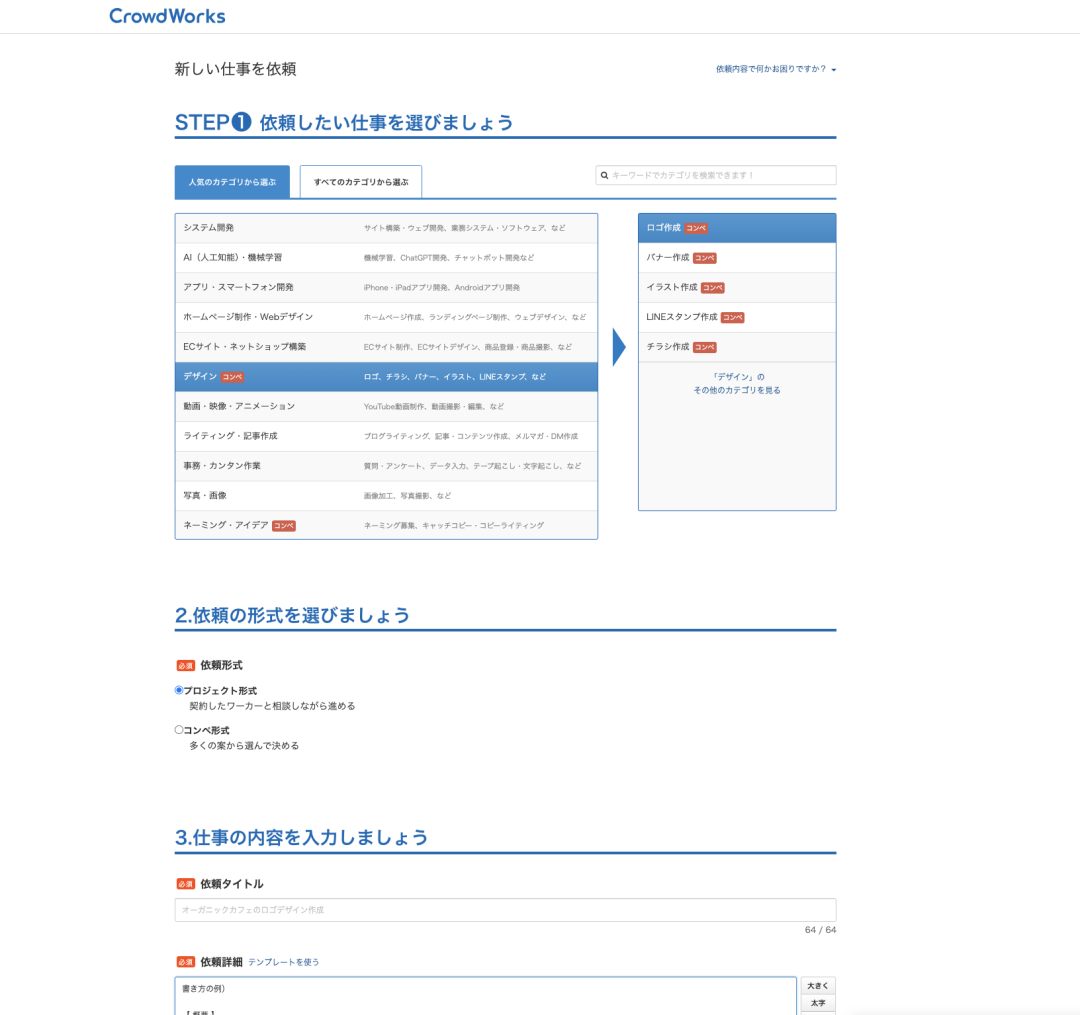Click the 依頼タイトル input field
Screen dimensions: 1080x1015
[504, 910]
